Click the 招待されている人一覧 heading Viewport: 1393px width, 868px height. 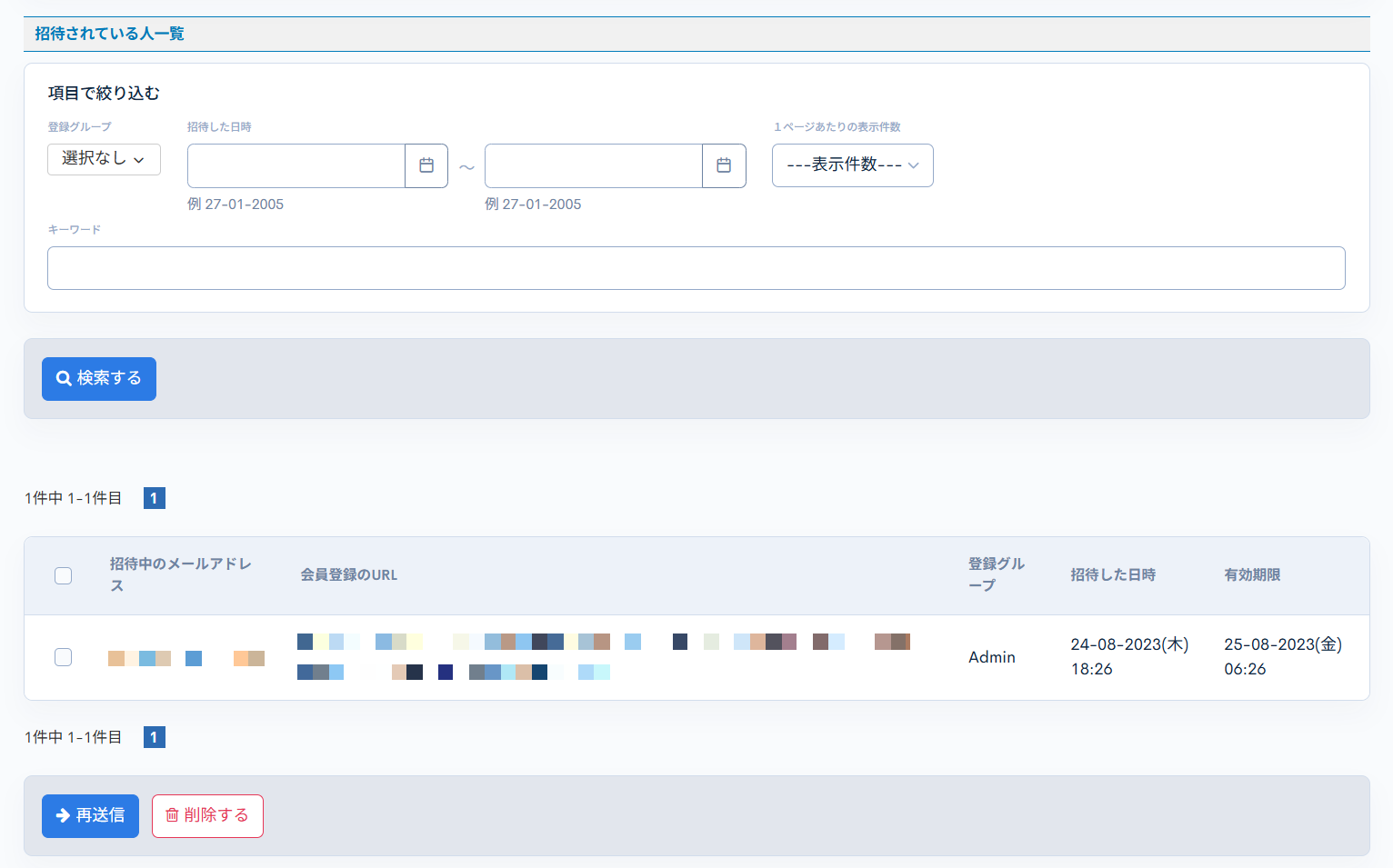110,34
